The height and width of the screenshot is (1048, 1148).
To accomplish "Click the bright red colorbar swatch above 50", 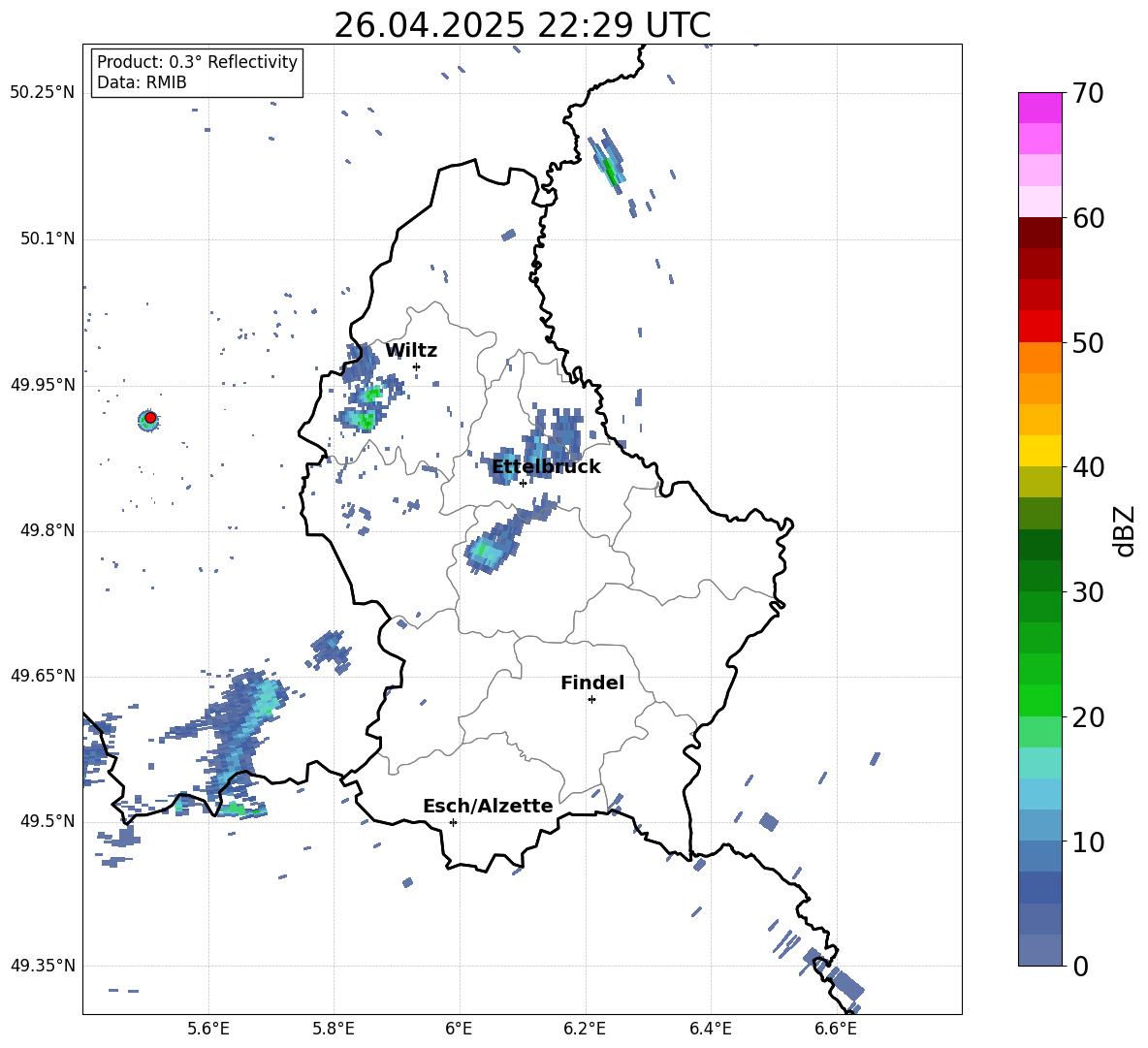I will point(1039,327).
